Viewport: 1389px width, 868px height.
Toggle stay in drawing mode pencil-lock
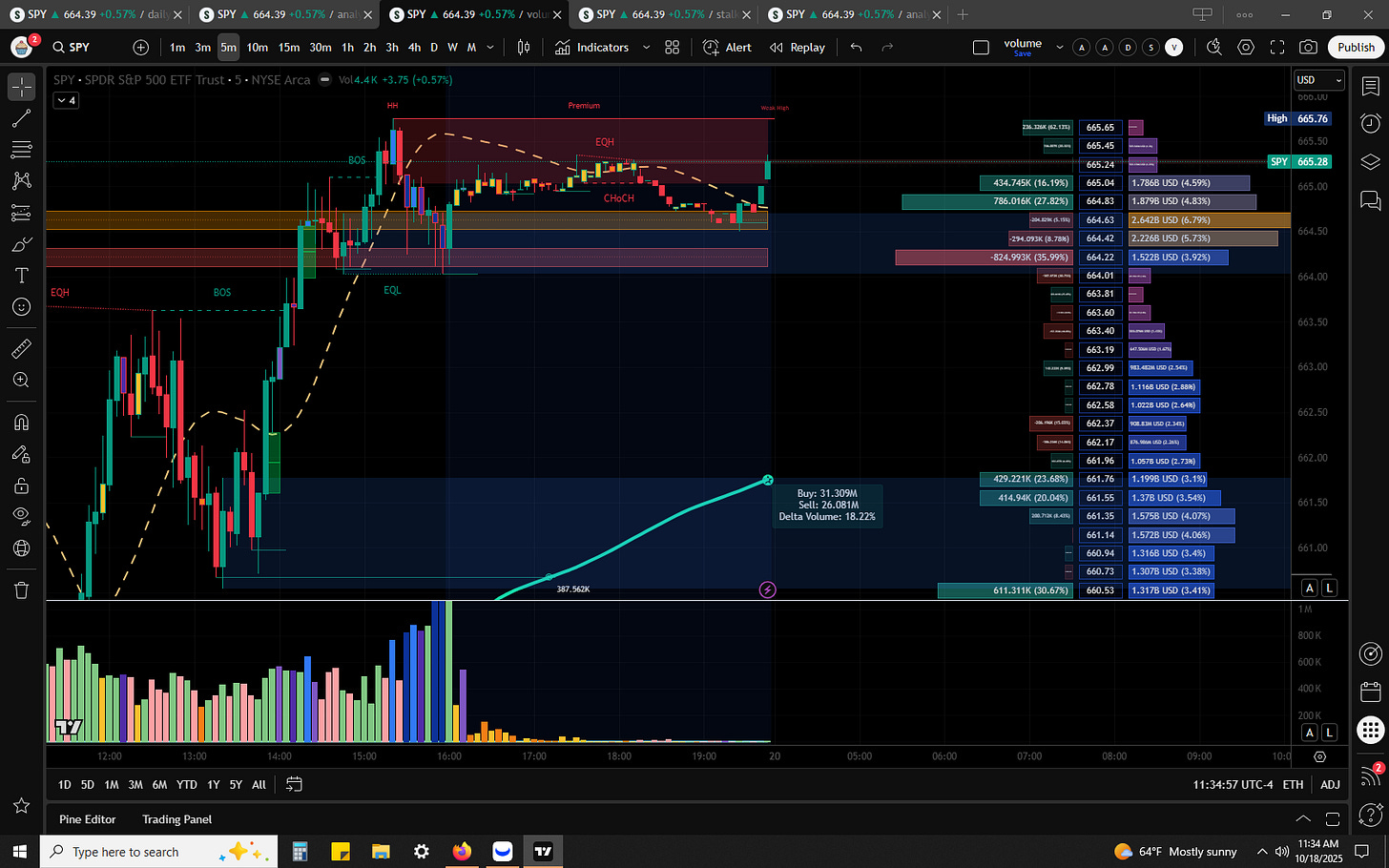point(21,454)
